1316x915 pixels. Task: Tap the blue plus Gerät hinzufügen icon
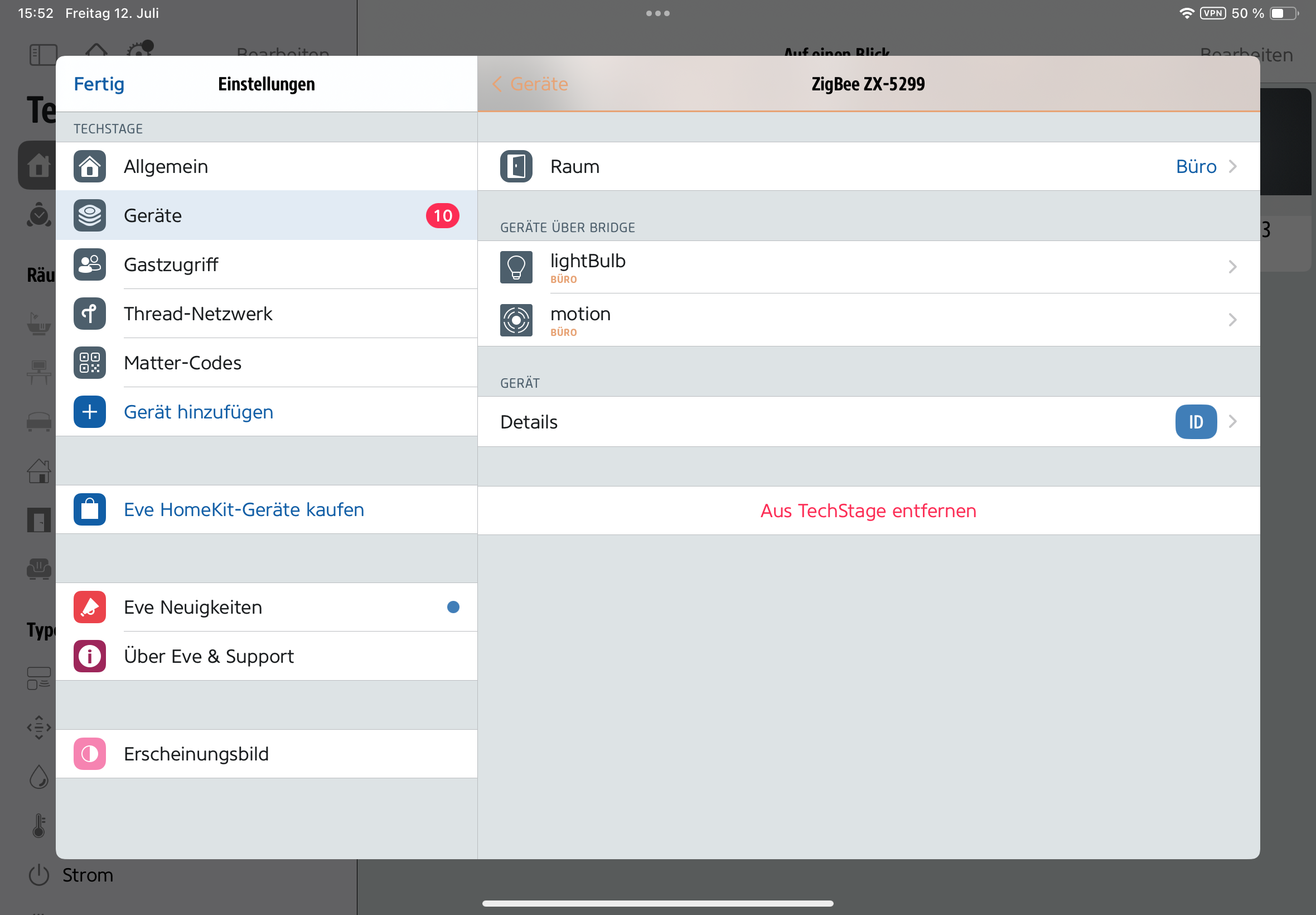89,412
